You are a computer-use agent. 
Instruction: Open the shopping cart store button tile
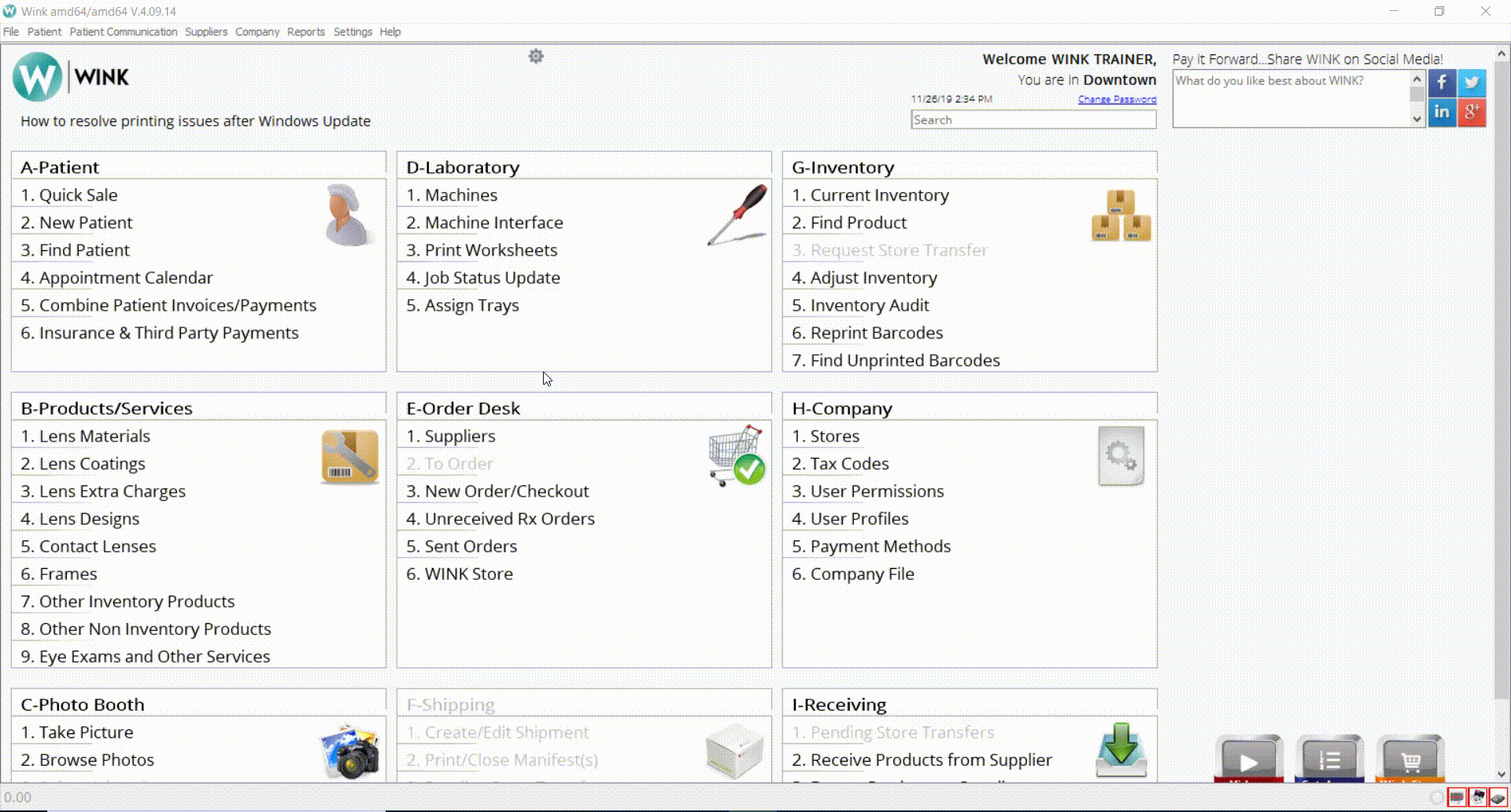coord(1410,758)
